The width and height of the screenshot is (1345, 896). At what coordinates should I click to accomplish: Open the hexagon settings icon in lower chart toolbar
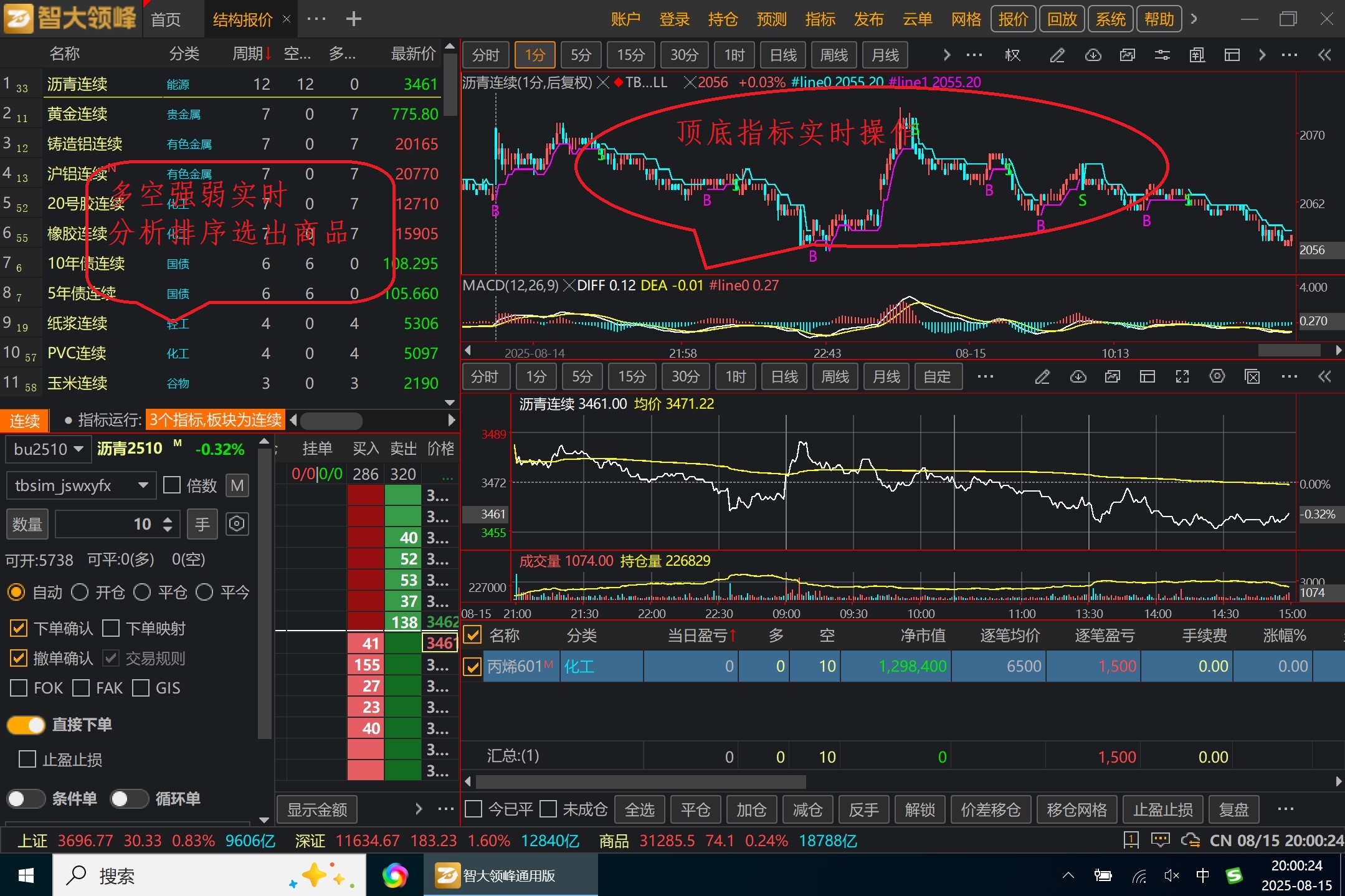tap(1217, 377)
